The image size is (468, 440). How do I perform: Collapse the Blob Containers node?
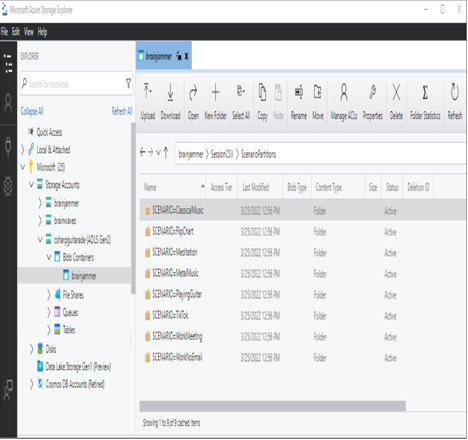point(49,257)
